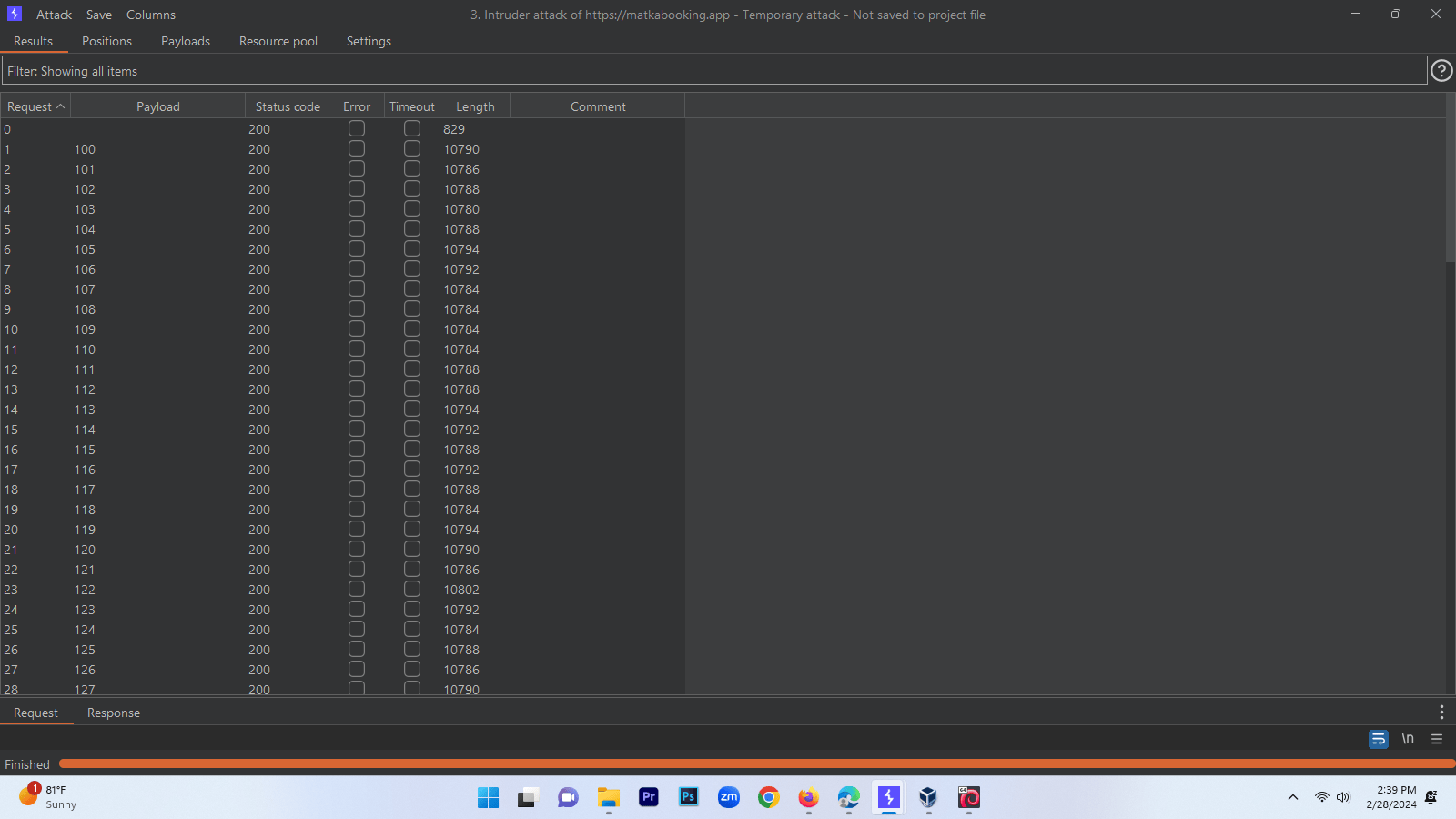The height and width of the screenshot is (819, 1456).
Task: Open the Columns menu
Action: pos(151,15)
